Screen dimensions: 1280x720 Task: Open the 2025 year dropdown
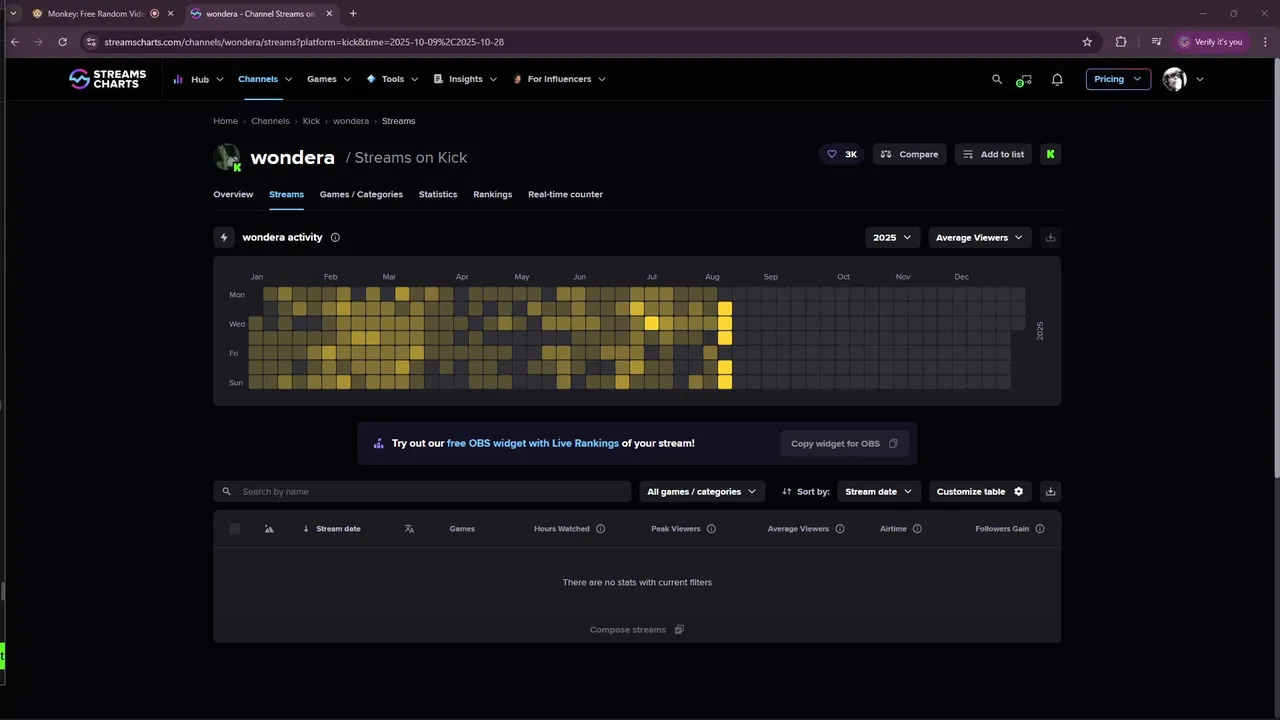click(x=892, y=237)
